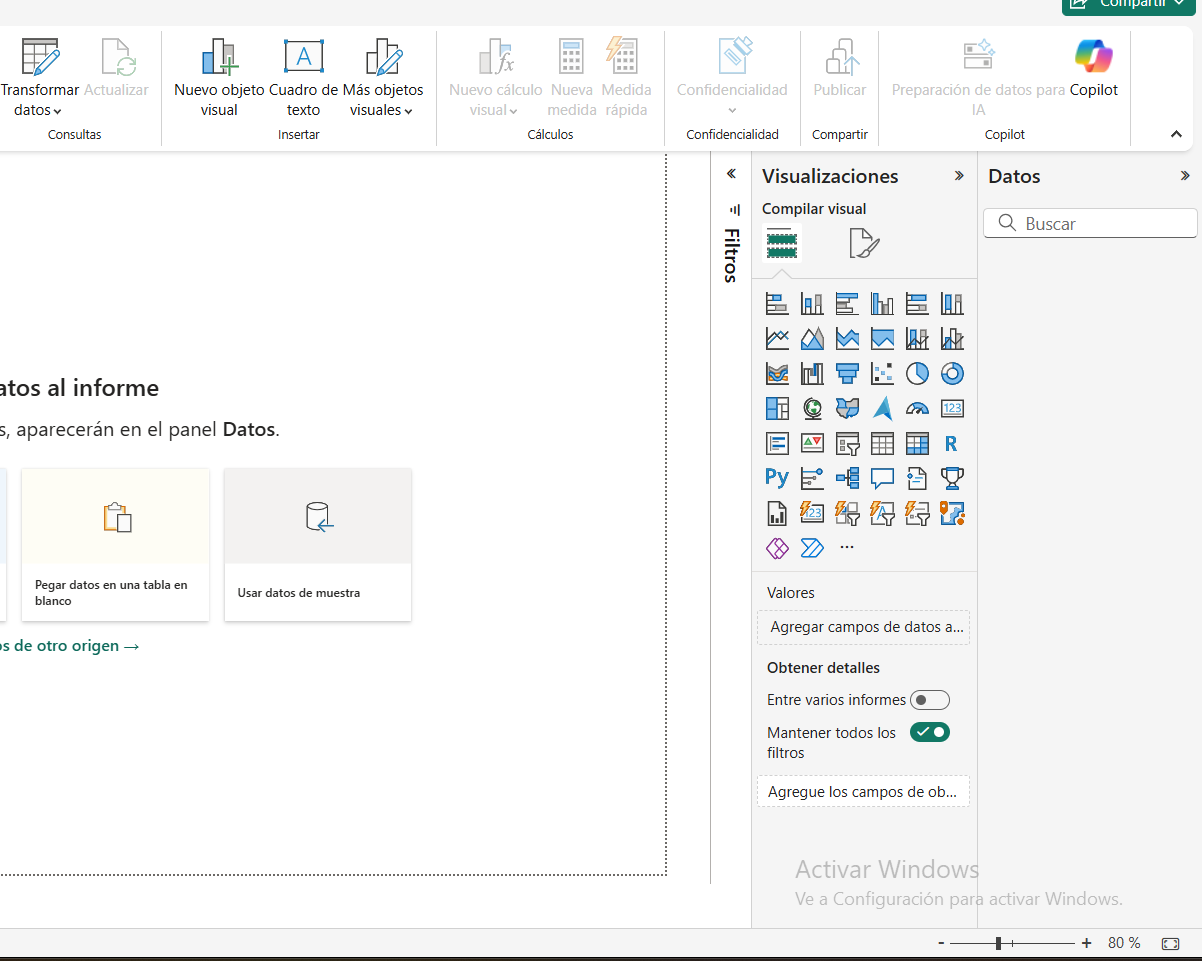1202x961 pixels.
Task: Select the donut chart visualization
Action: 952,374
